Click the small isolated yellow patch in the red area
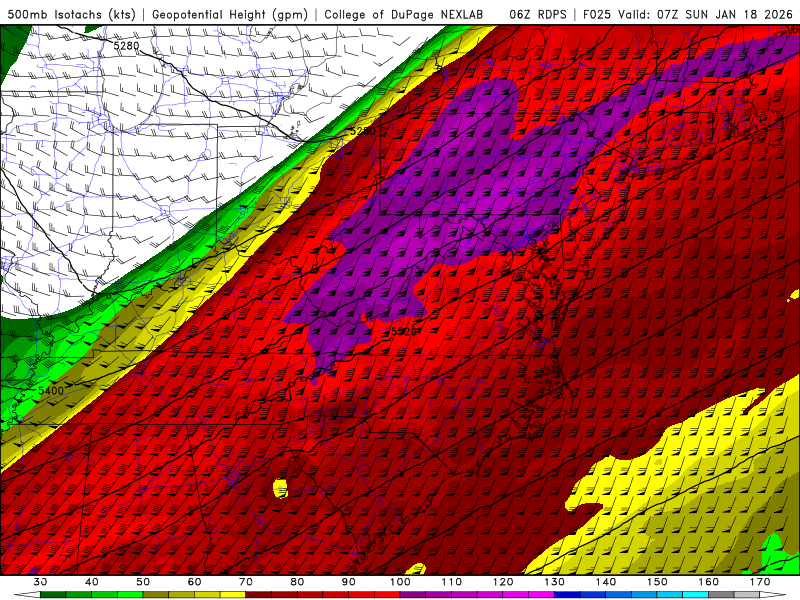This screenshot has width=800, height=600. point(280,488)
